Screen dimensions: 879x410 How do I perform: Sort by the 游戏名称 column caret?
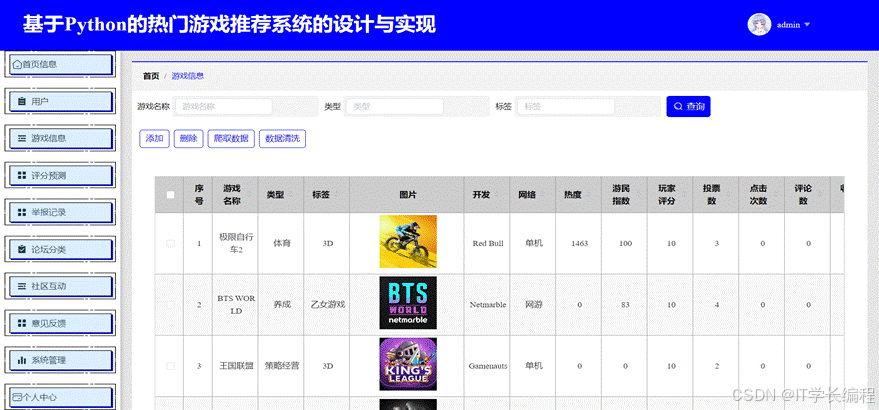point(251,195)
